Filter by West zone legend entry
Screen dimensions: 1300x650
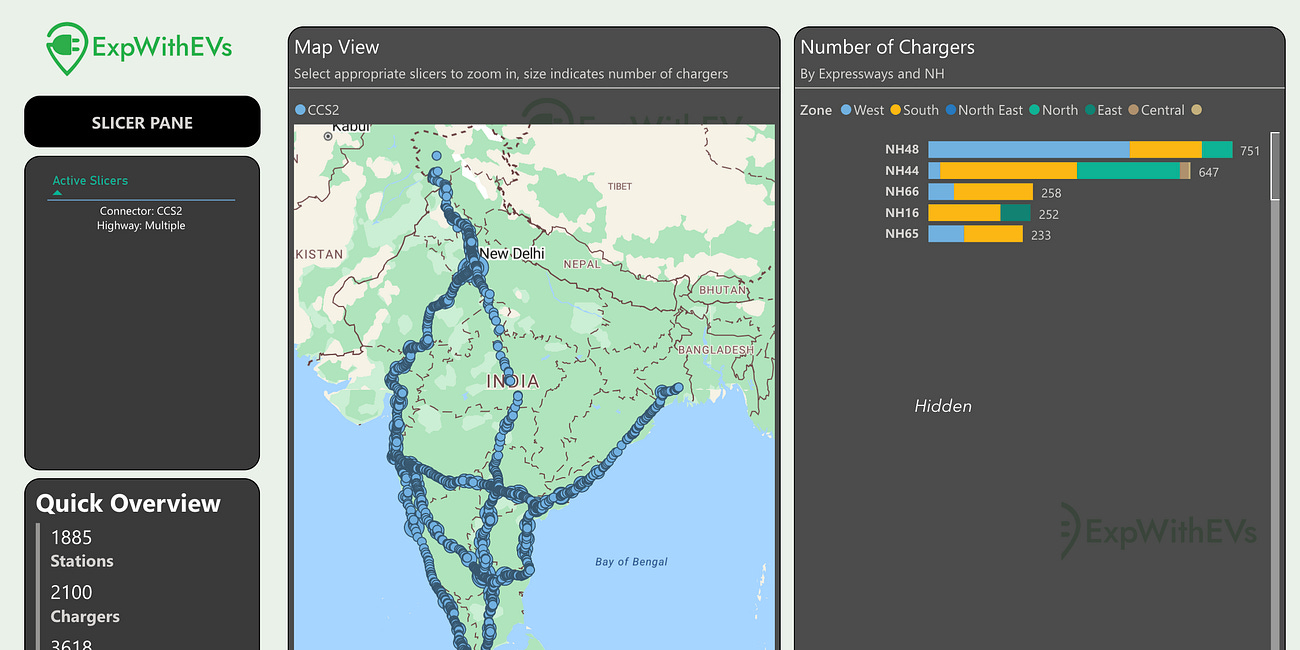(862, 110)
